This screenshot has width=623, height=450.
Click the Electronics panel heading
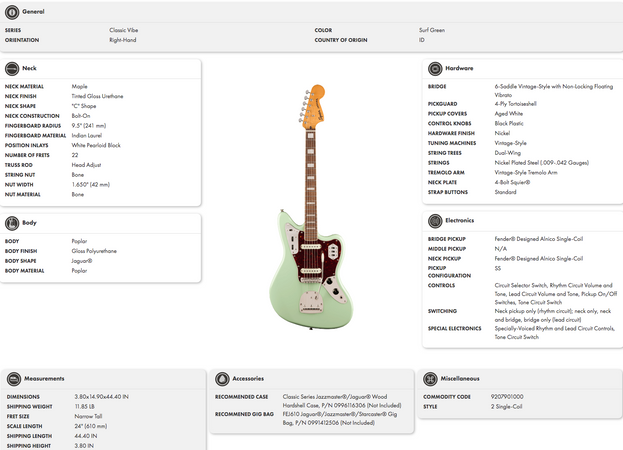point(460,220)
